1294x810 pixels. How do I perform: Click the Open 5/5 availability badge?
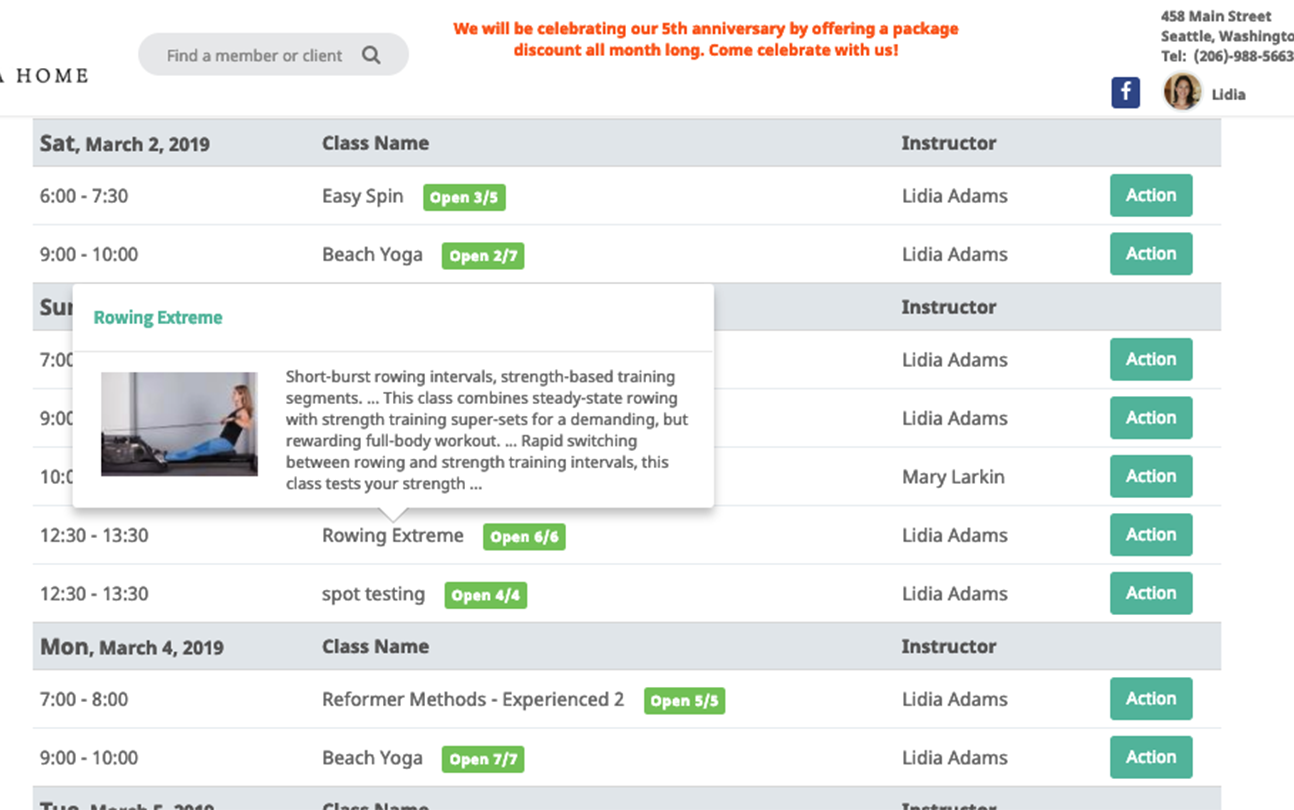(684, 701)
